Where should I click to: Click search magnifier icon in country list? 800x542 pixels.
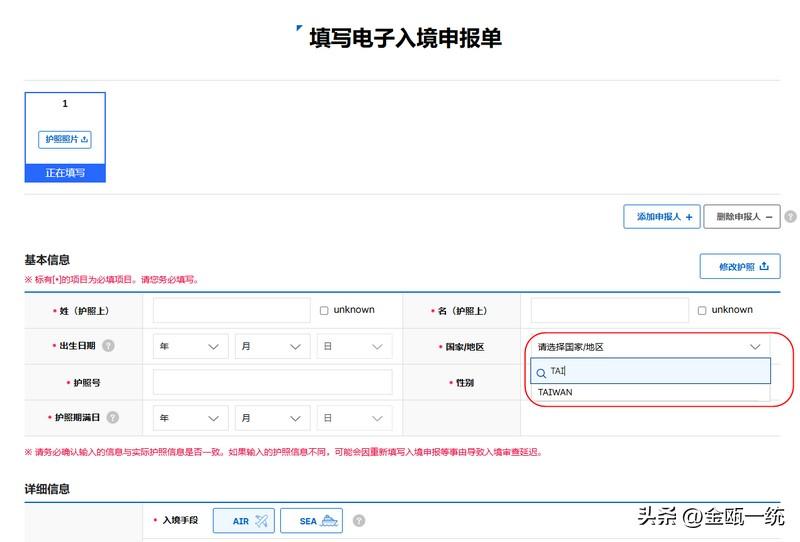(541, 374)
